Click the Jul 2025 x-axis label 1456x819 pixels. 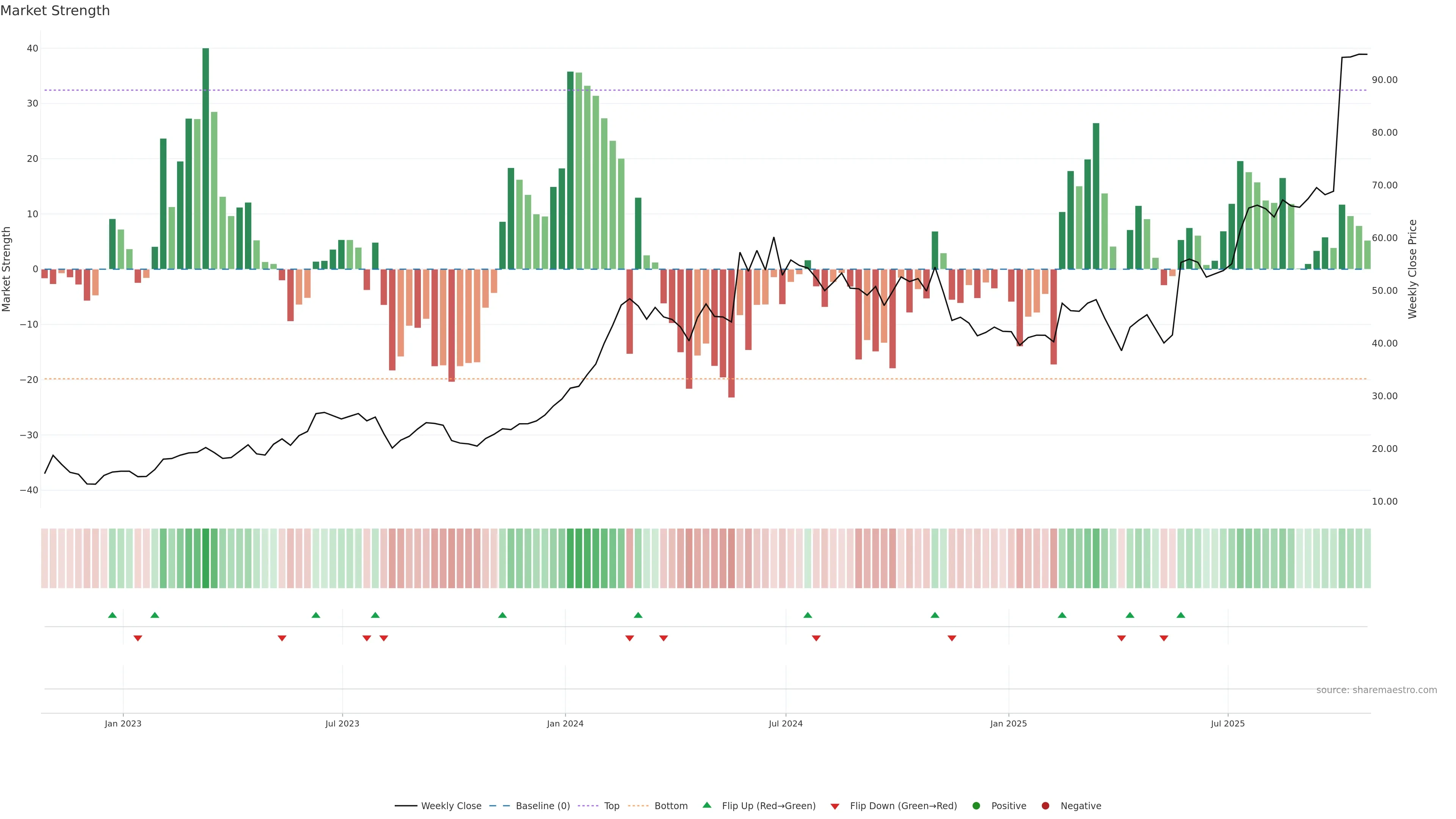(1227, 723)
